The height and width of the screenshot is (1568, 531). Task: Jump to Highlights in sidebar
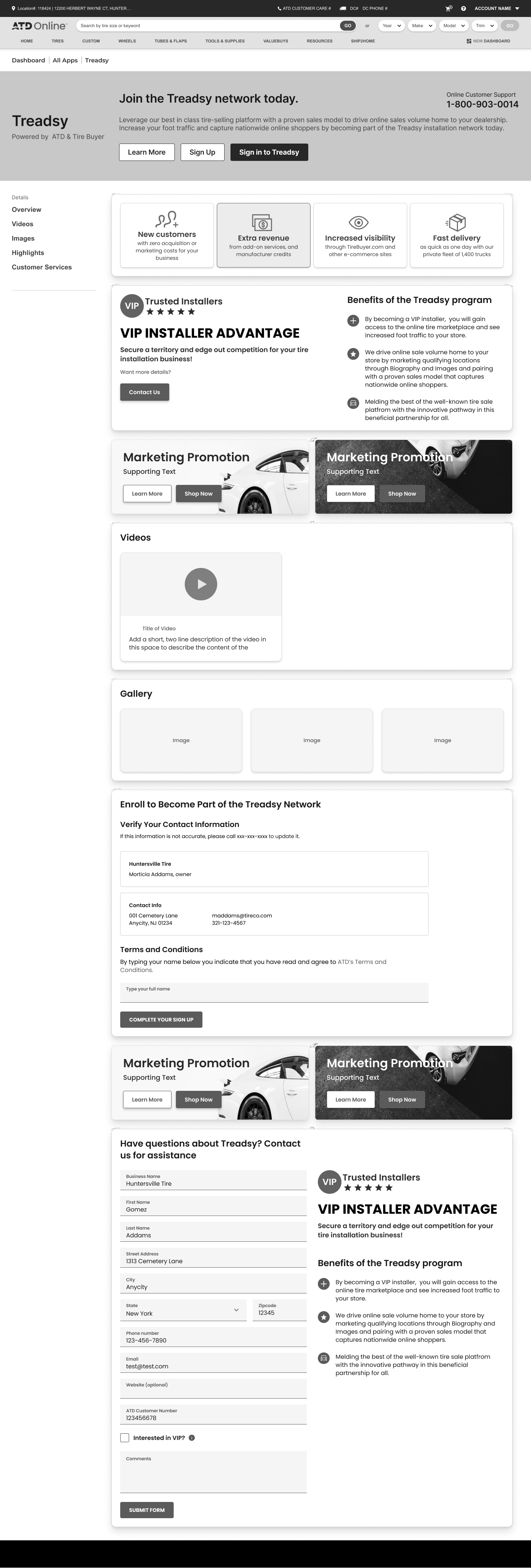(x=28, y=253)
